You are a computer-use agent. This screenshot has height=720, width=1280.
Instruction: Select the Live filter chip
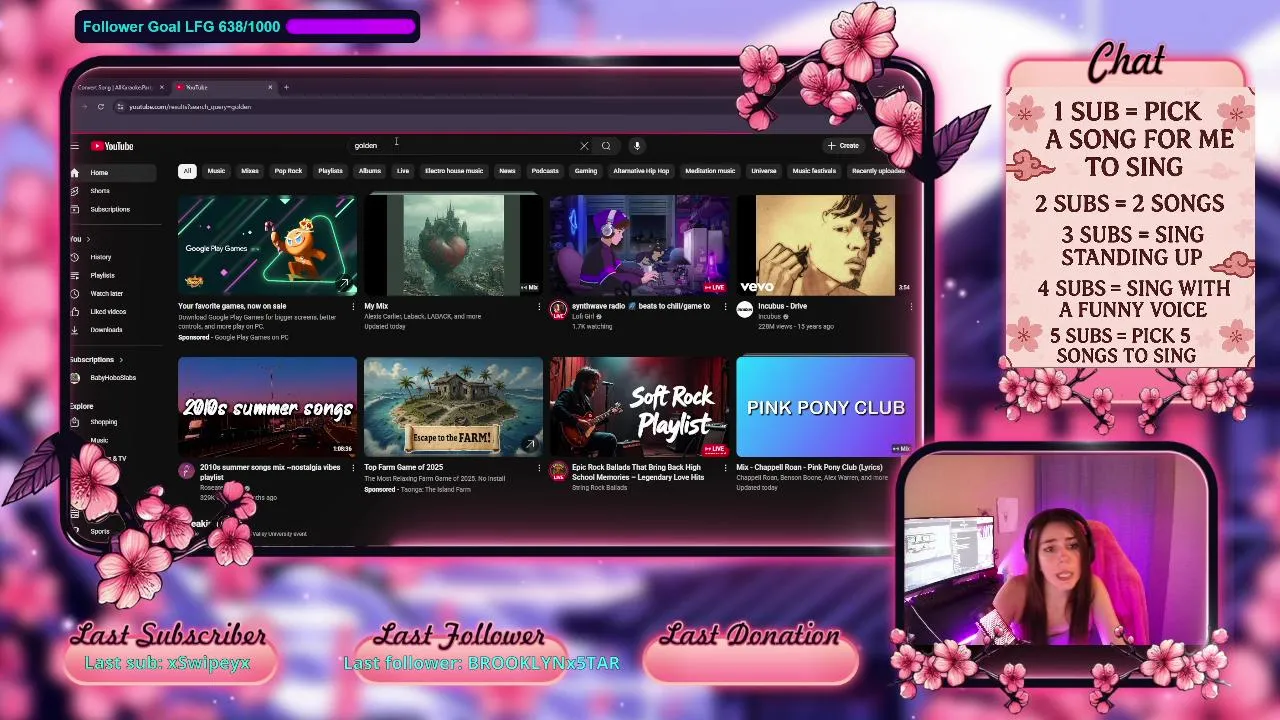pyautogui.click(x=403, y=171)
